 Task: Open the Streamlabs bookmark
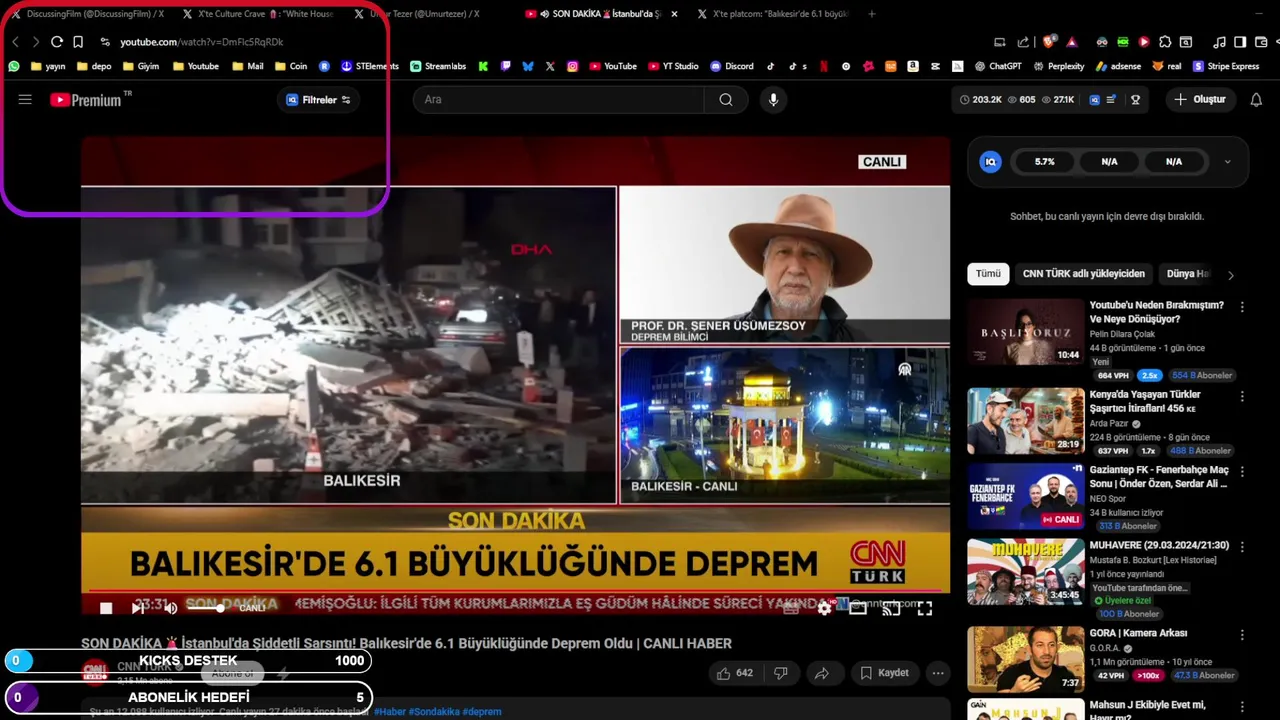click(x=438, y=66)
